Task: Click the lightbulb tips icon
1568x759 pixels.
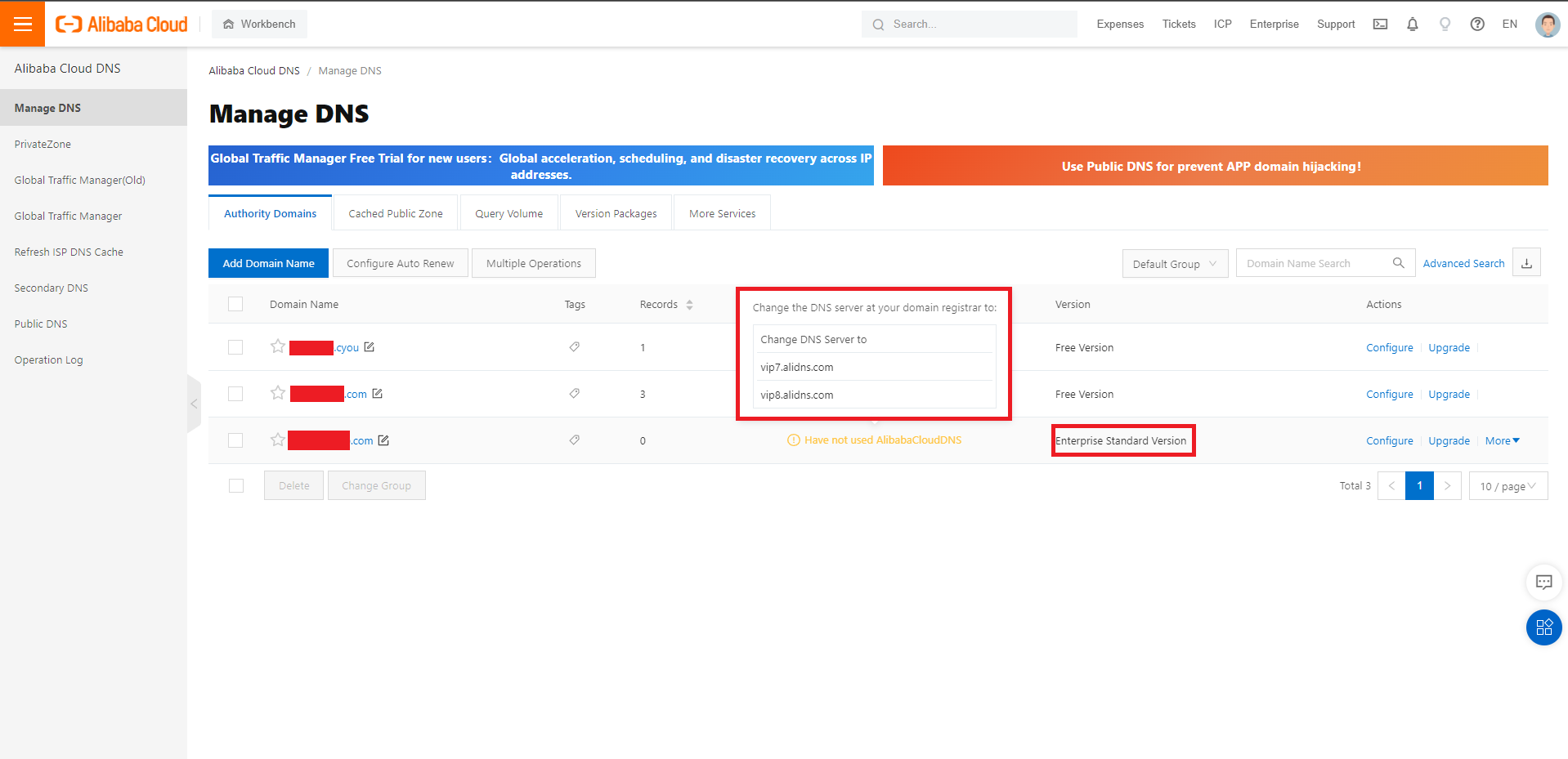Action: 1445,25
